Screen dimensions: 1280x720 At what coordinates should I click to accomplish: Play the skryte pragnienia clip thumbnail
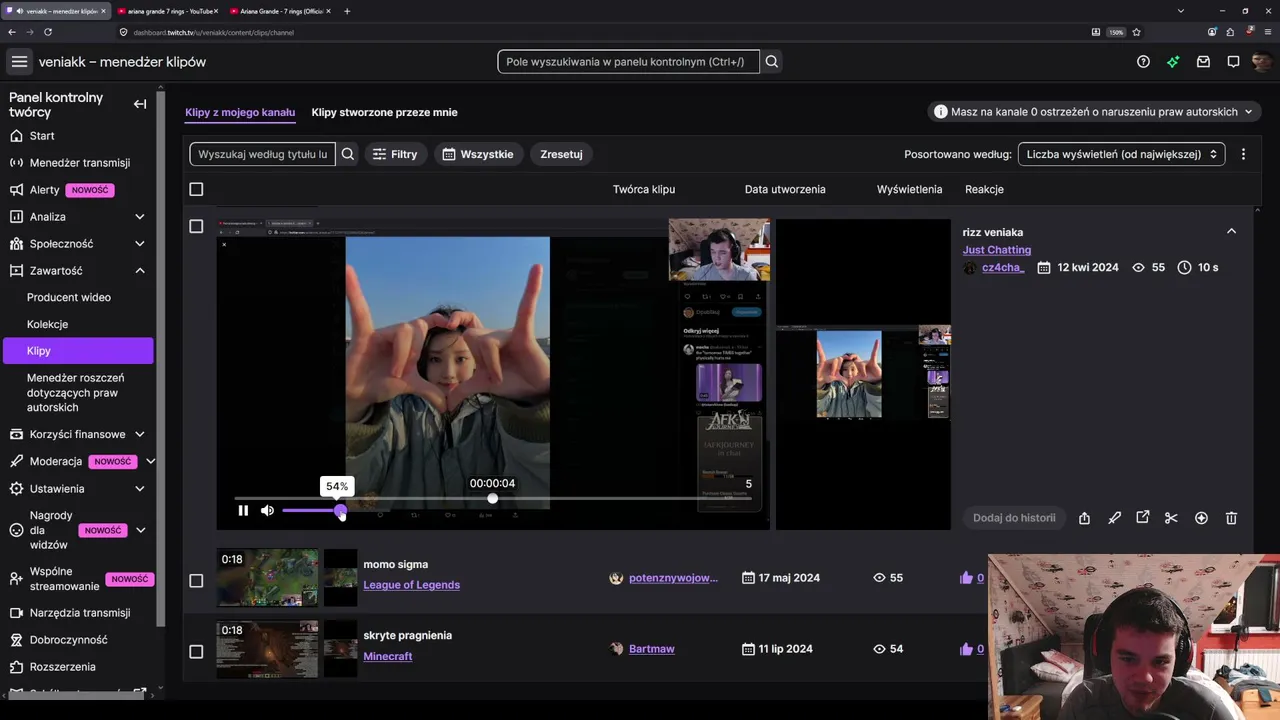click(x=267, y=649)
